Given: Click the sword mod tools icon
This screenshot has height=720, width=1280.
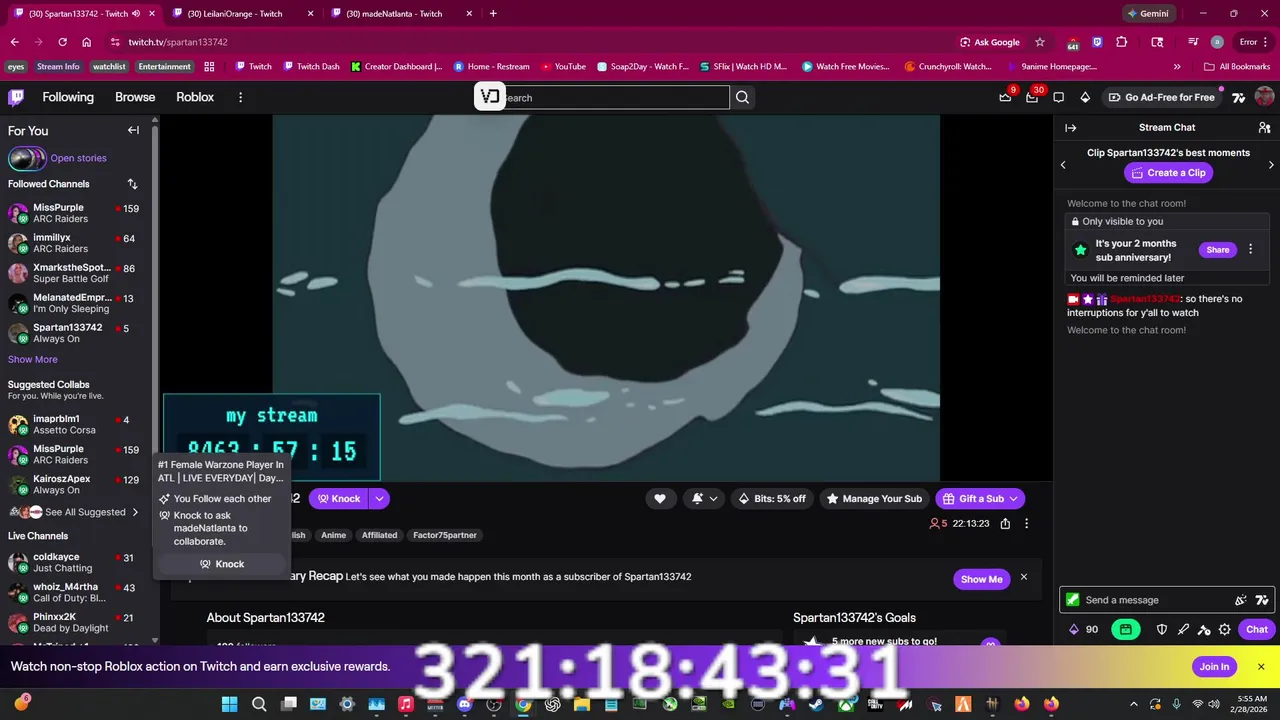Looking at the screenshot, I should pyautogui.click(x=1183, y=629).
